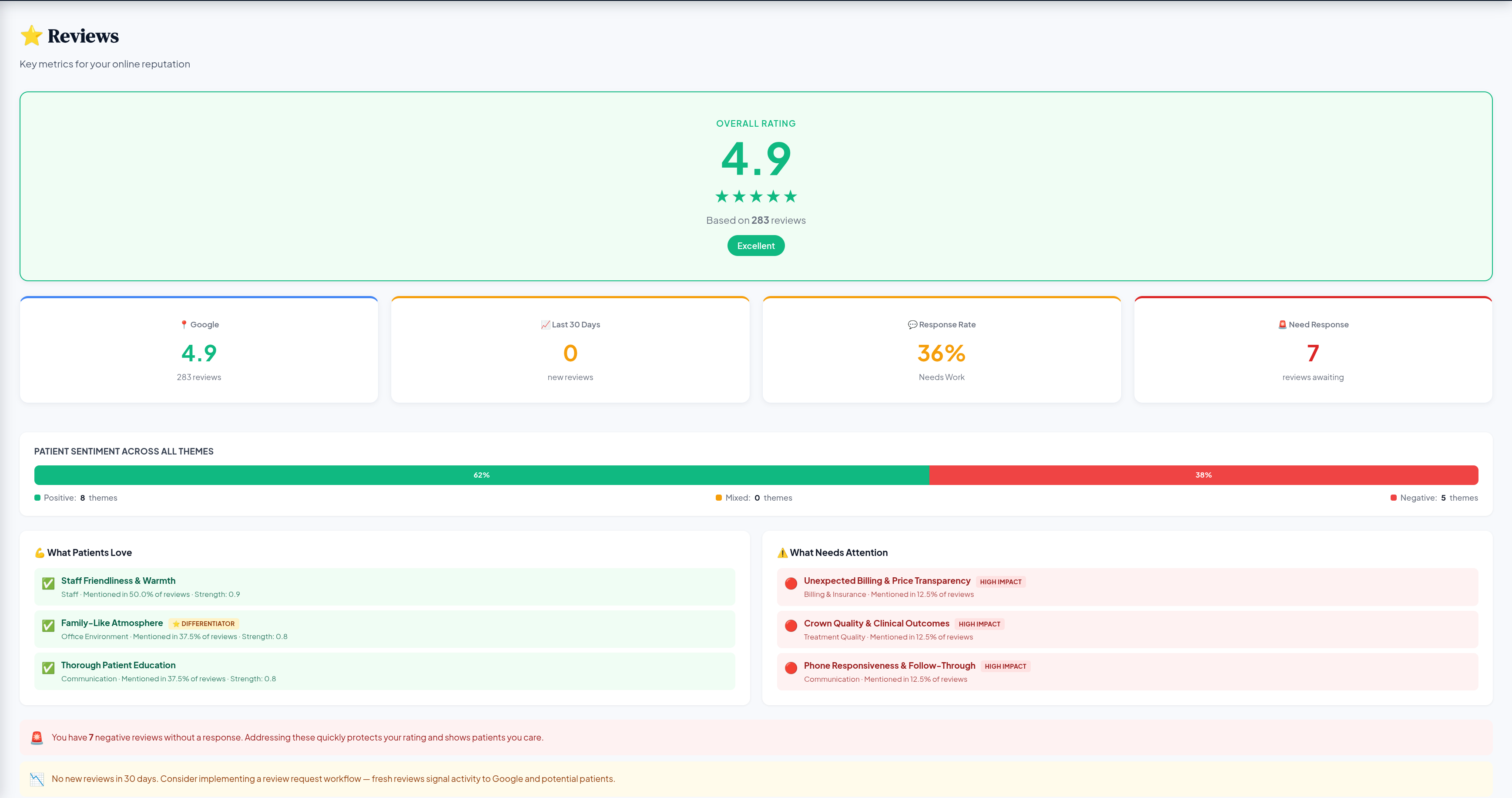Click the OVERALL RATING label

756,123
